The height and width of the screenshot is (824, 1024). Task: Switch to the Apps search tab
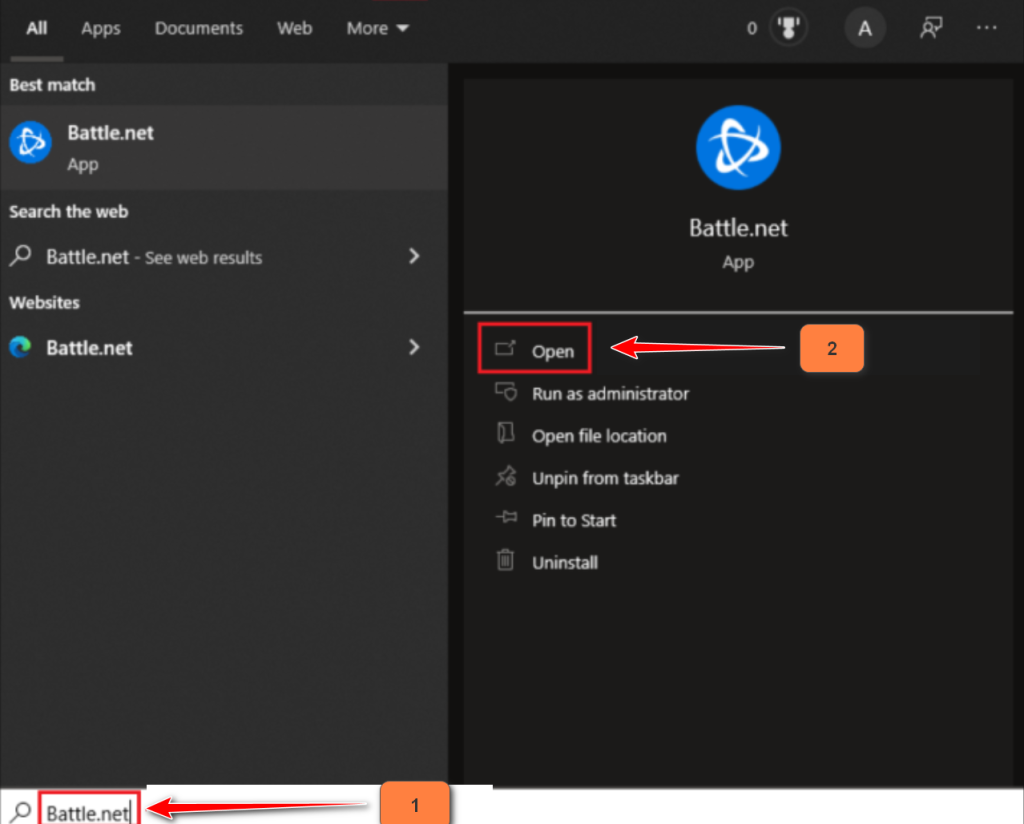pos(101,28)
